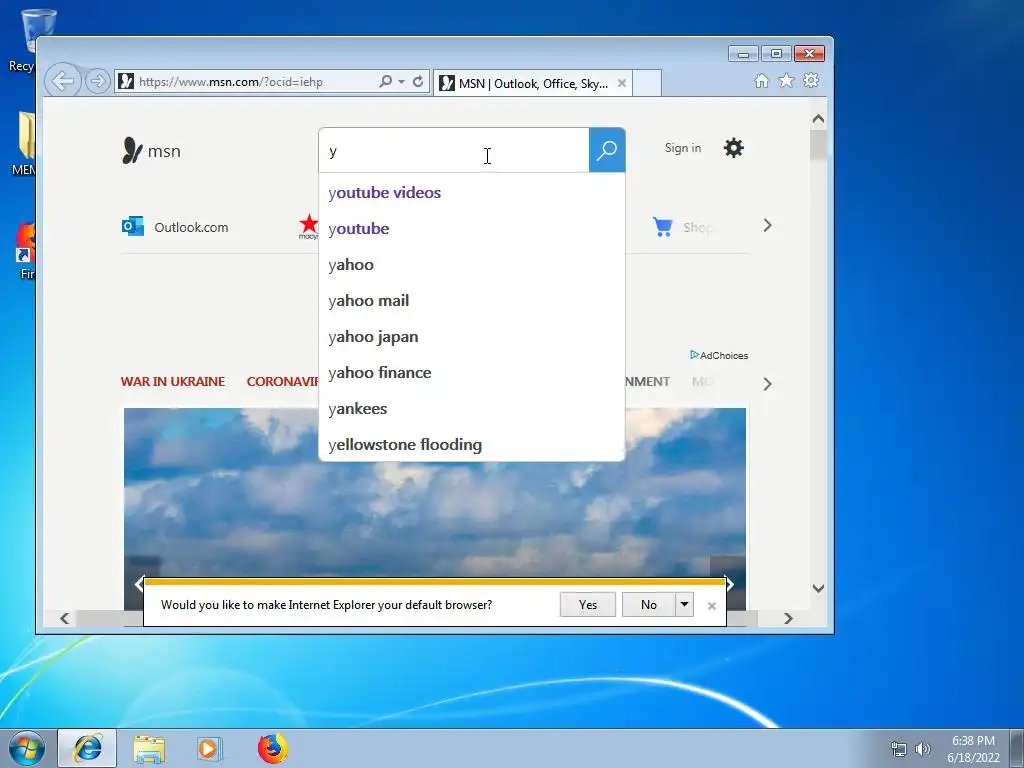Viewport: 1024px width, 768px height.
Task: Click the MSN search text box
Action: tap(454, 151)
